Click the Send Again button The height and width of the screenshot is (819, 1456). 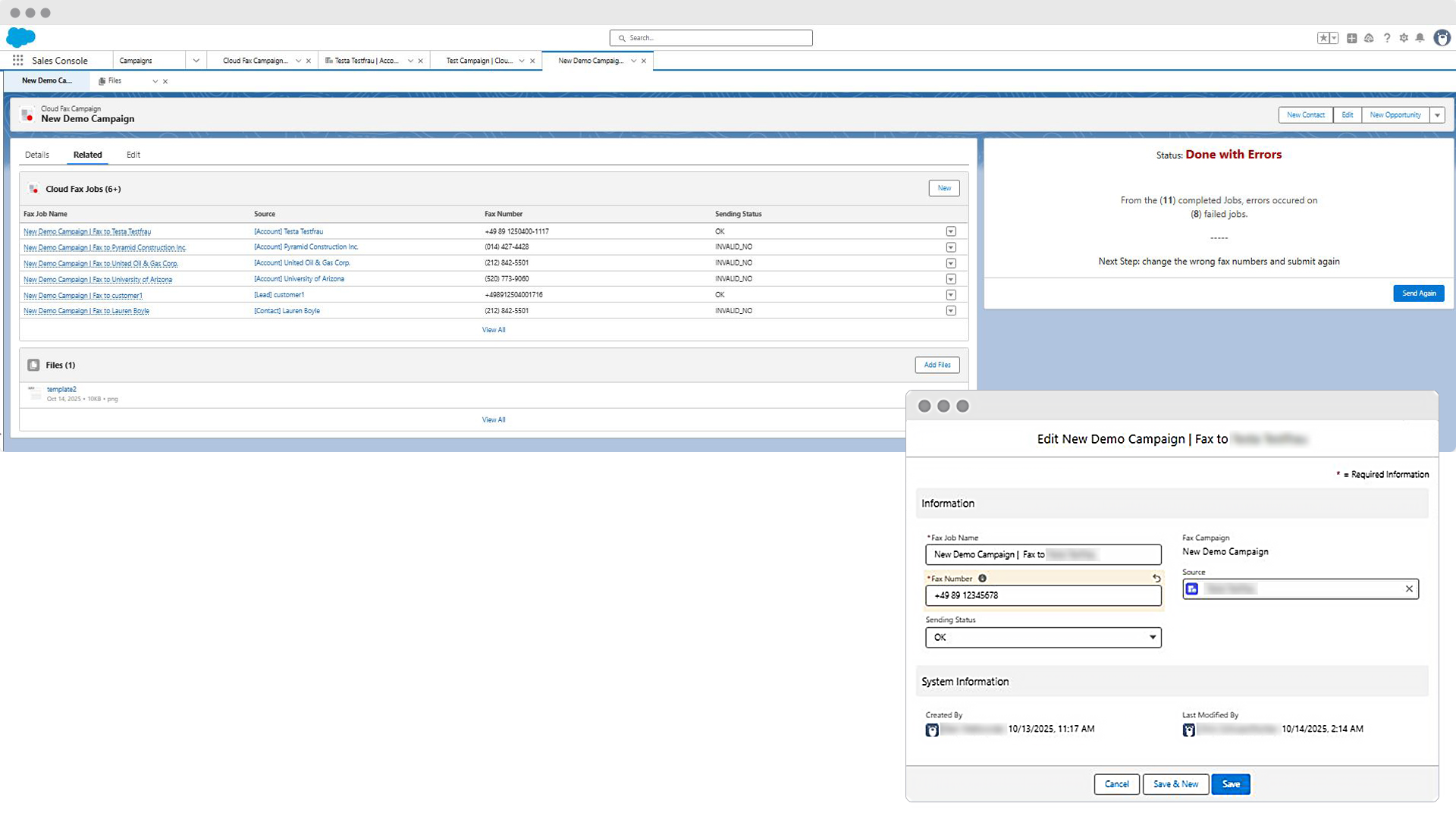(x=1418, y=293)
